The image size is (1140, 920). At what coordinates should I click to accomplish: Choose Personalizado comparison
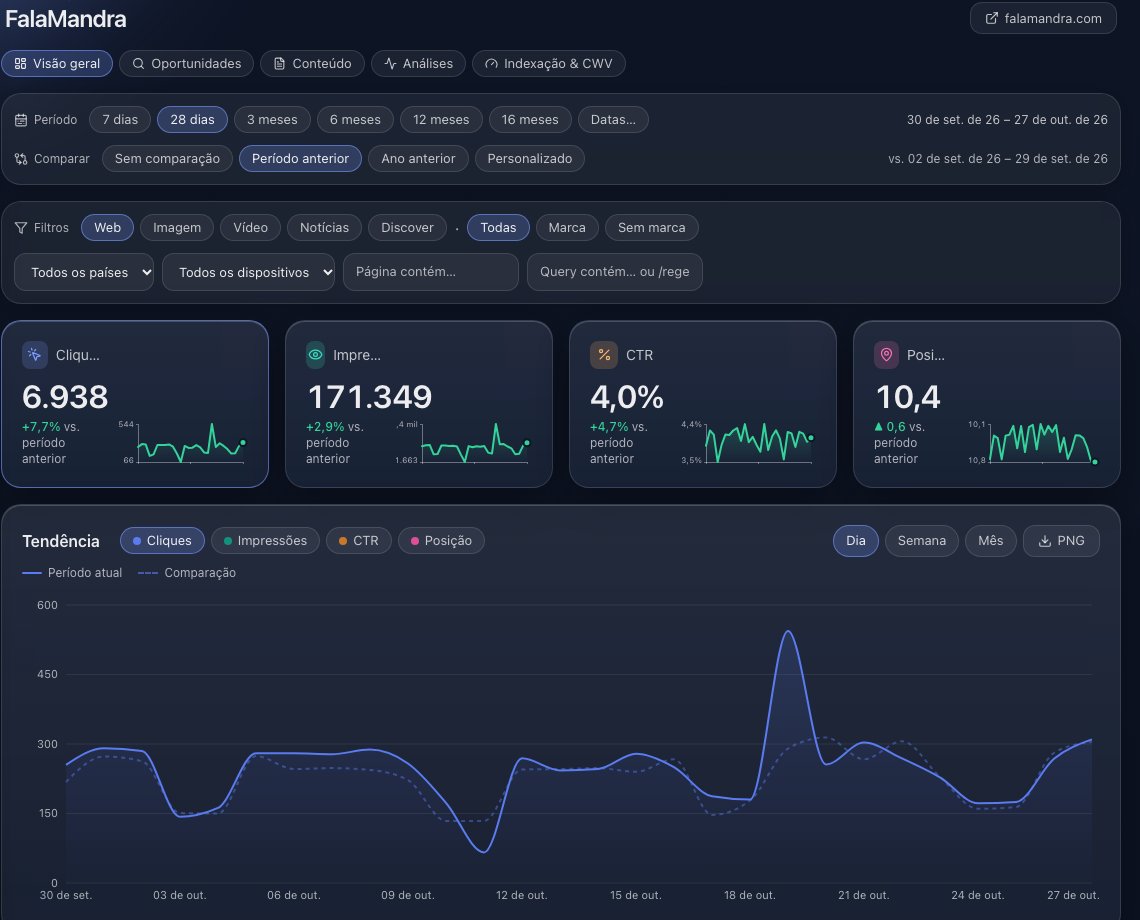tap(529, 159)
